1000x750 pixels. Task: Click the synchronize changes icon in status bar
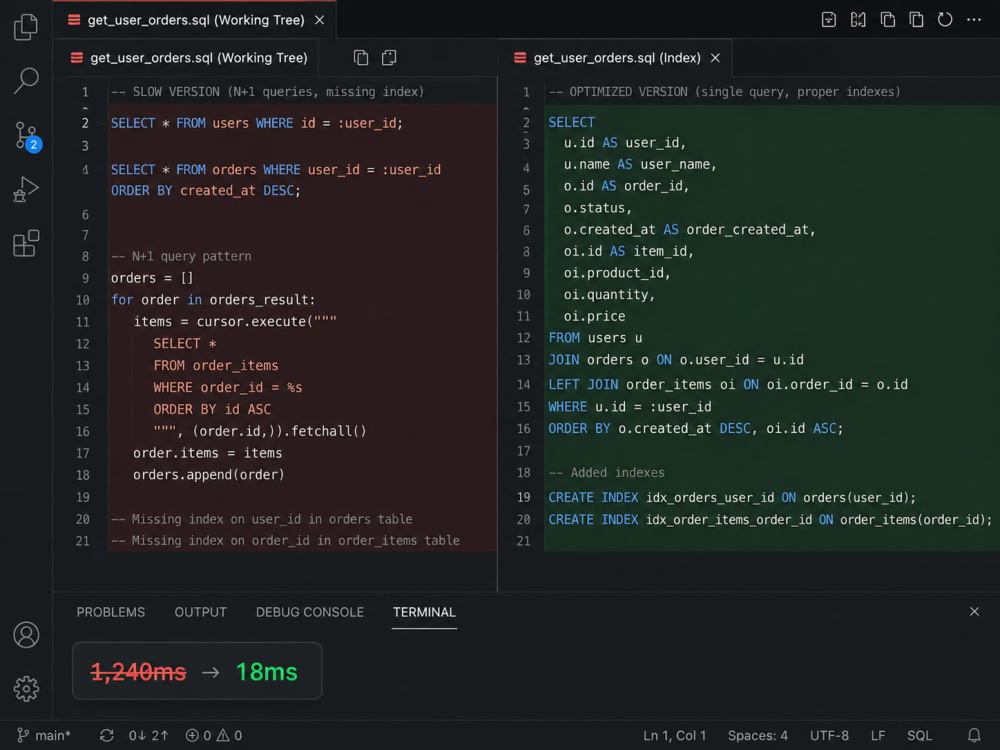click(107, 735)
